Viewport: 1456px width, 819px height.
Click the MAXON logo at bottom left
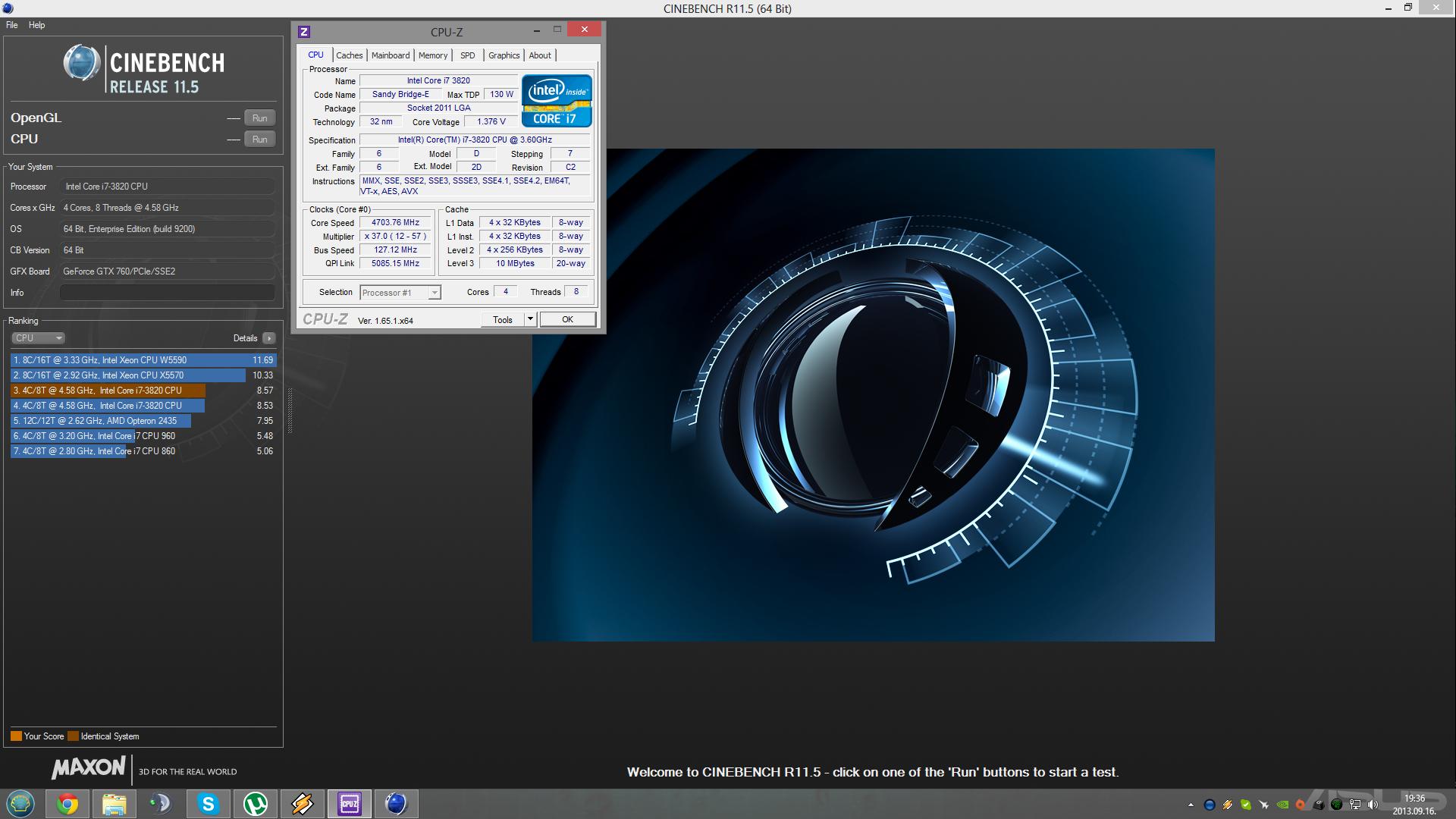coord(88,768)
